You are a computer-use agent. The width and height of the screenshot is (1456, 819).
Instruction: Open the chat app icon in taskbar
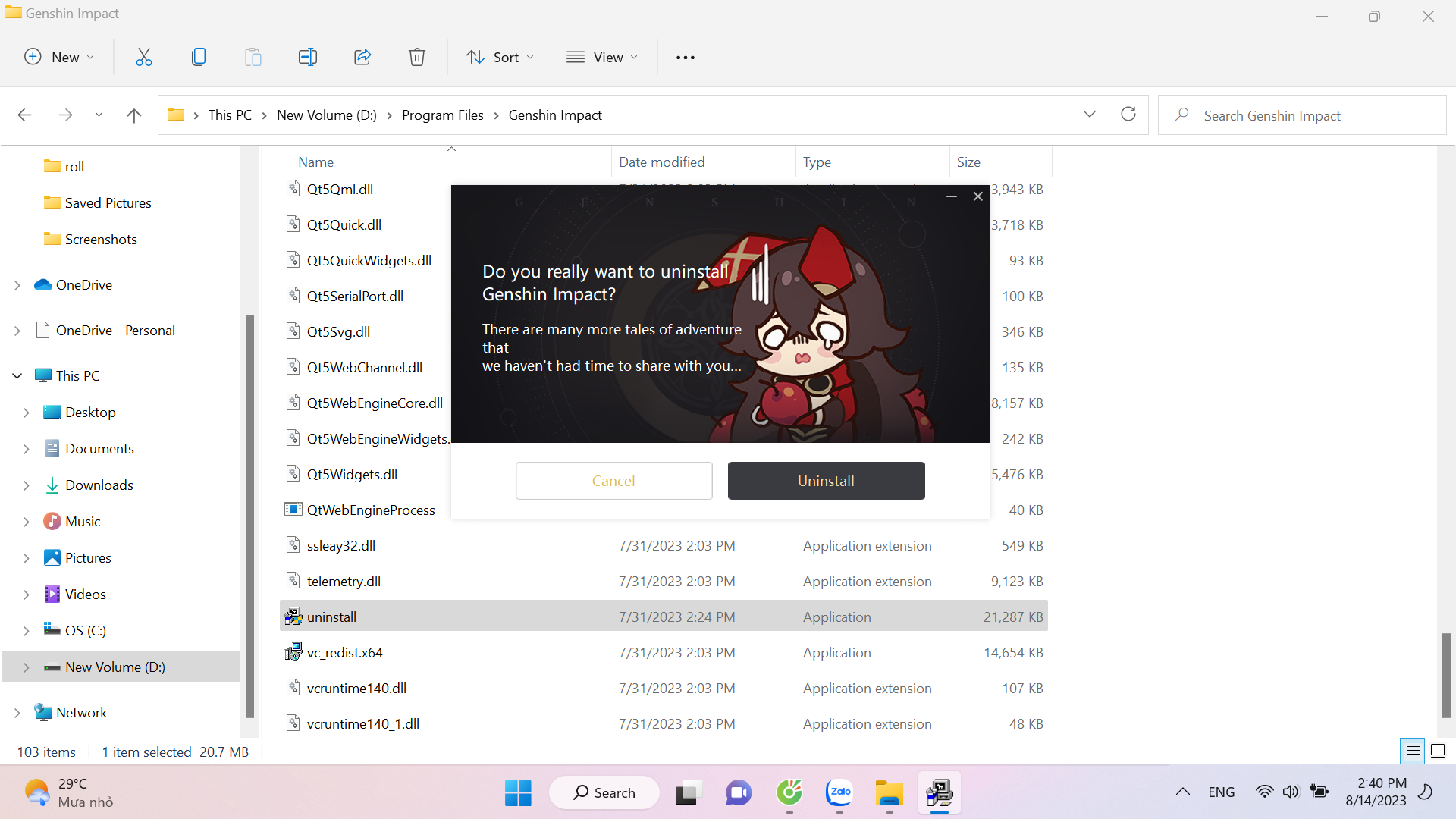click(x=738, y=792)
